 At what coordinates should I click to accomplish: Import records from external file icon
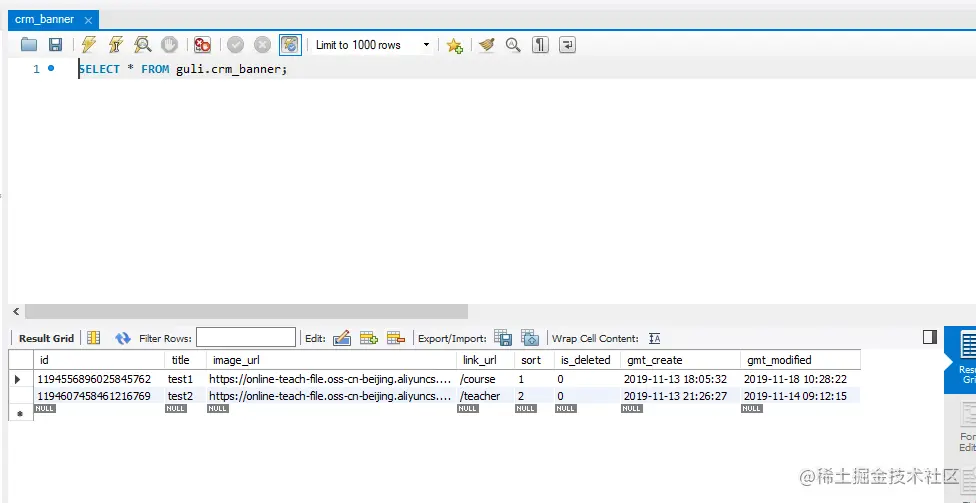click(x=530, y=337)
